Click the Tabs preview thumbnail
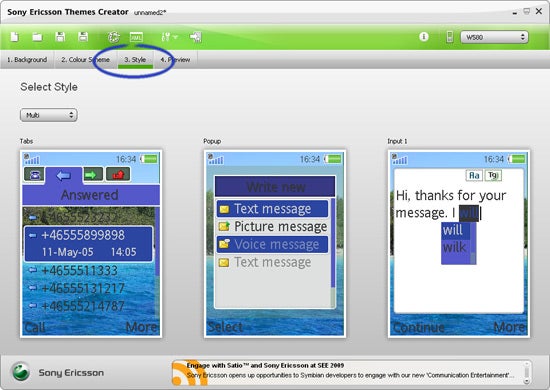The height and width of the screenshot is (390, 550). click(x=91, y=244)
